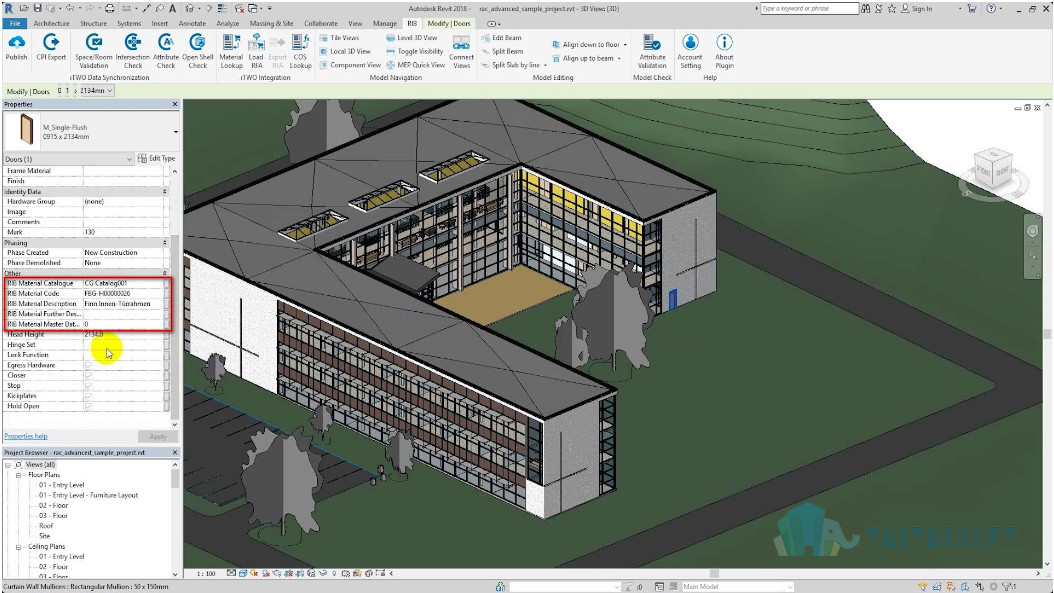Click the Load RFA icon
1054x593 pixels.
pos(256,43)
